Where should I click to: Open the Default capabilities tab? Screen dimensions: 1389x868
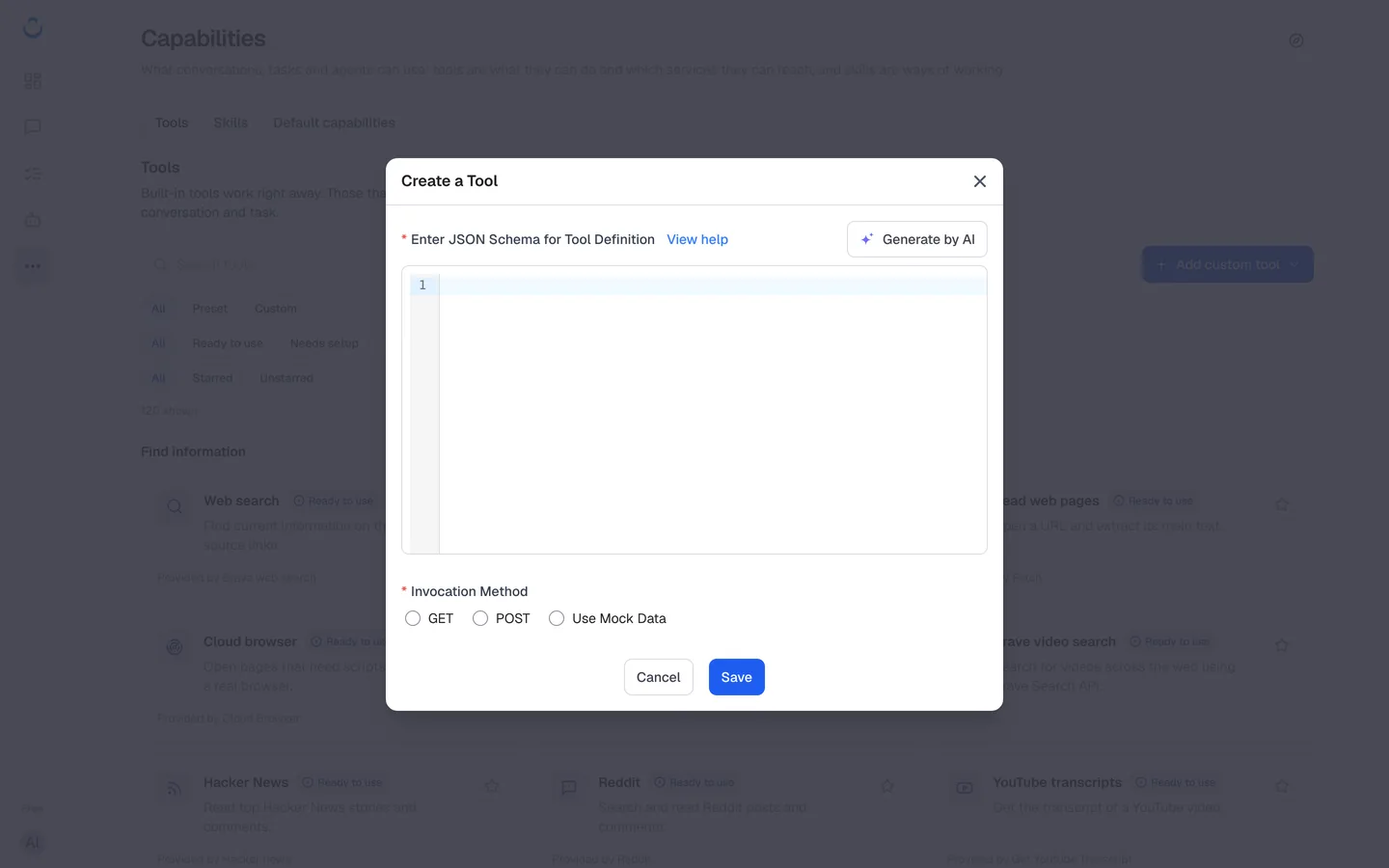(x=334, y=122)
